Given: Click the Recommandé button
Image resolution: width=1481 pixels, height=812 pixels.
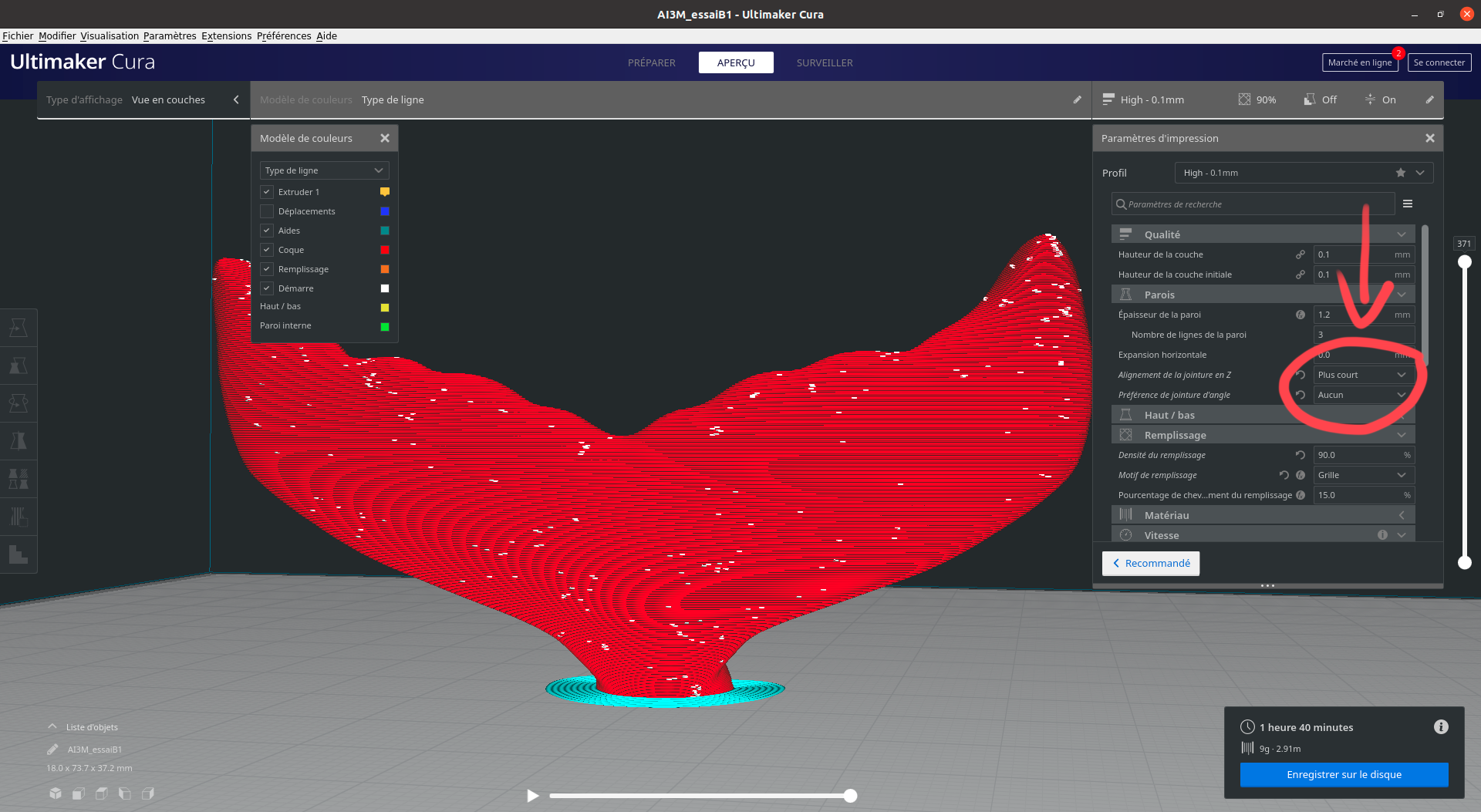Looking at the screenshot, I should [1151, 563].
